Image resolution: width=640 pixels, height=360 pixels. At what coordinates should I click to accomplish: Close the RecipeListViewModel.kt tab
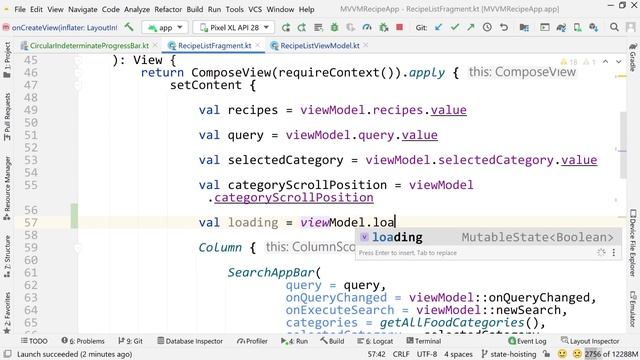coord(366,45)
